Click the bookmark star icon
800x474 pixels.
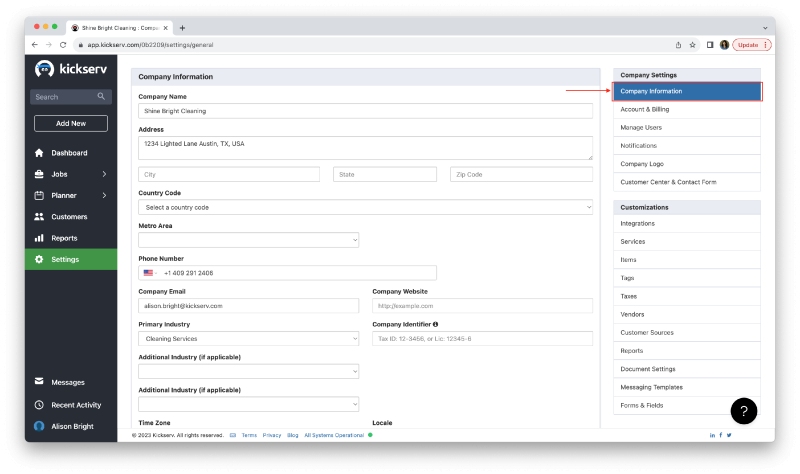coord(692,45)
